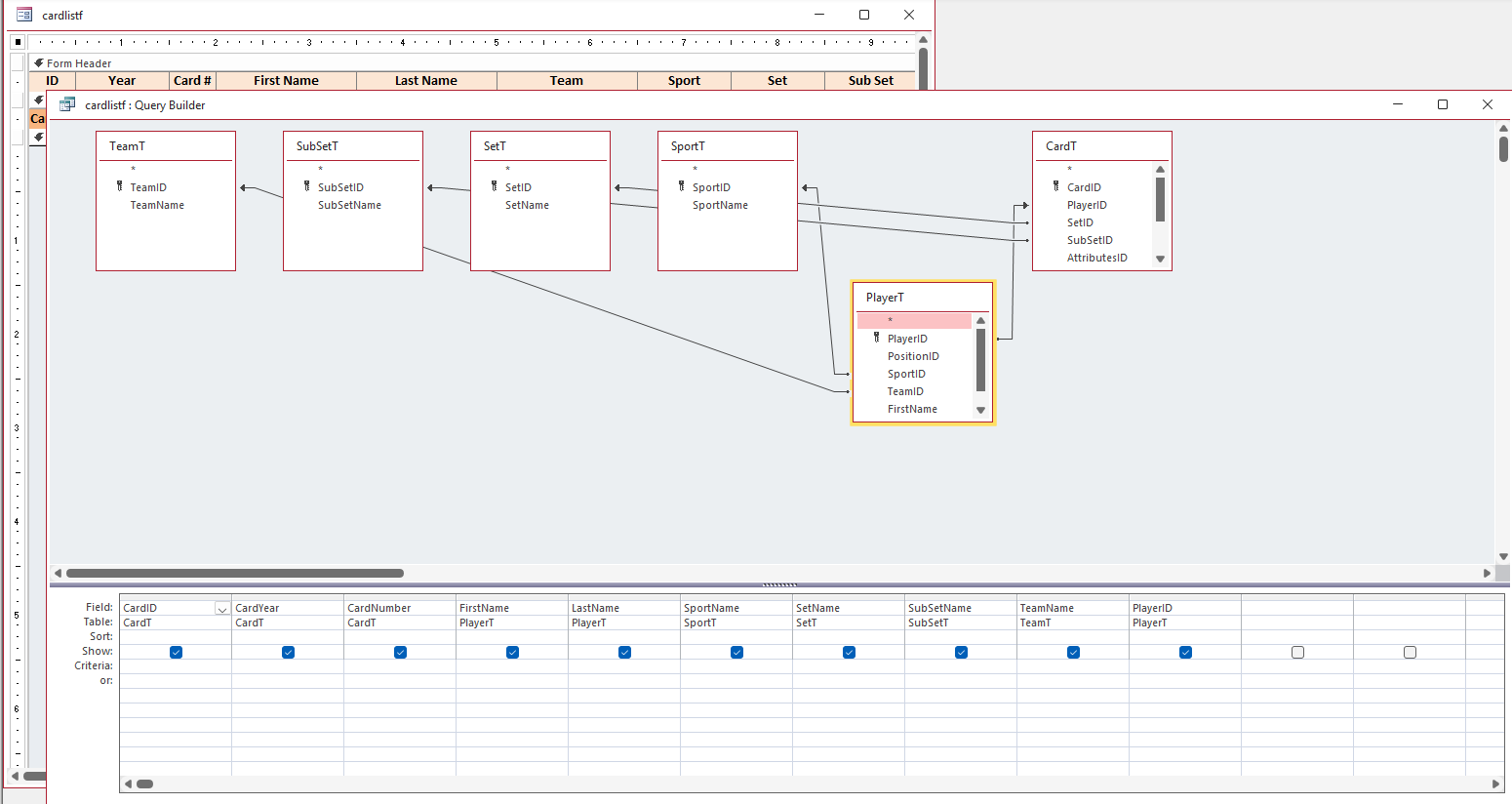Click the diagram pane horizontal scrollbar thumb

point(234,573)
